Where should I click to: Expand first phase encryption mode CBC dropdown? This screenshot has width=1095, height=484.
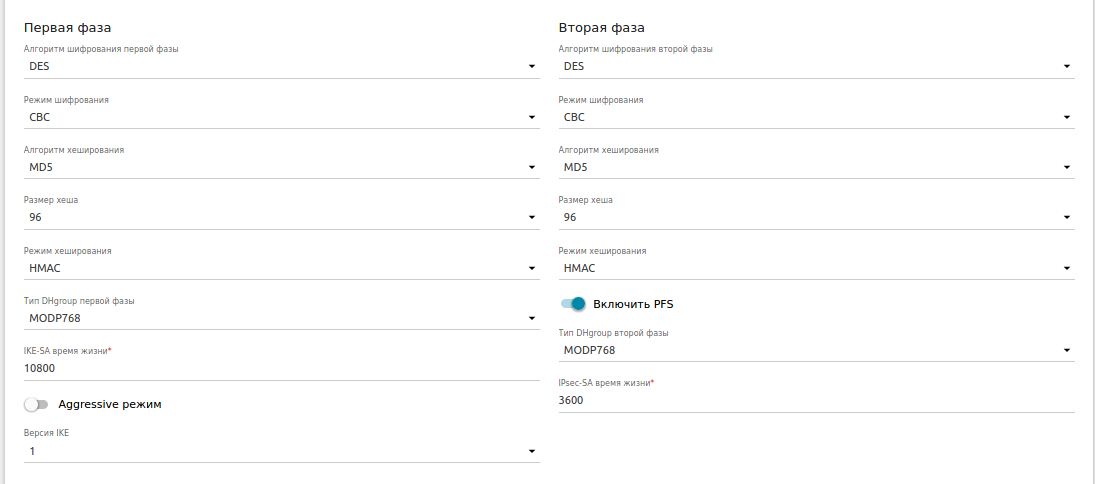(x=280, y=117)
